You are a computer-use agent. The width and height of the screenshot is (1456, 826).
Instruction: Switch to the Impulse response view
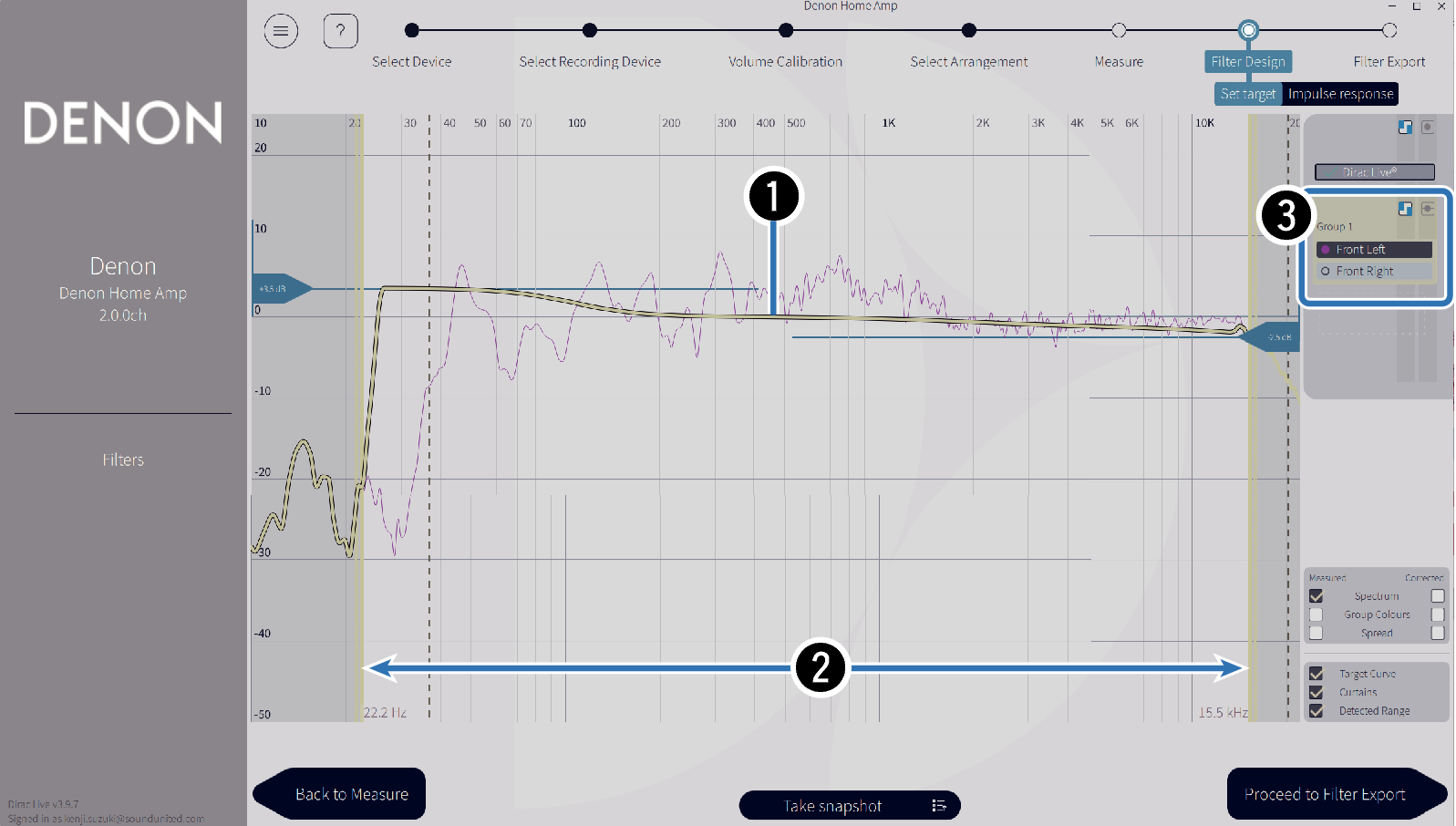point(1340,94)
